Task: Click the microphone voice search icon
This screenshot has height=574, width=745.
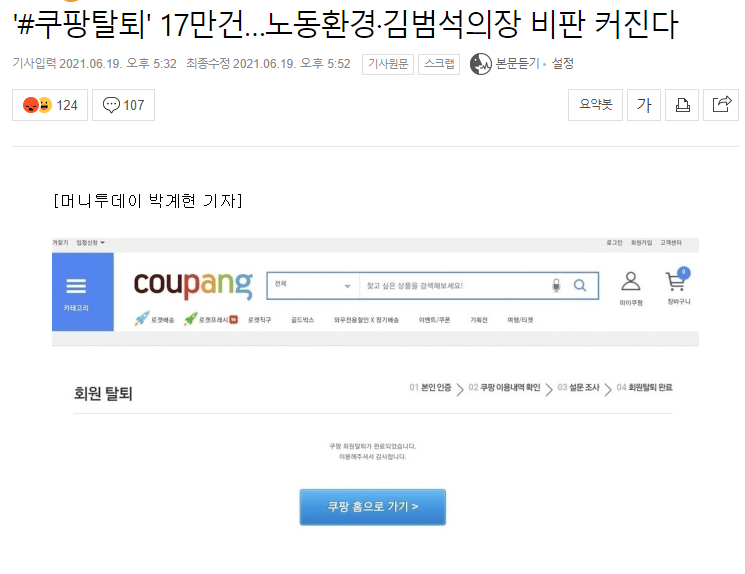Action: pyautogui.click(x=556, y=285)
